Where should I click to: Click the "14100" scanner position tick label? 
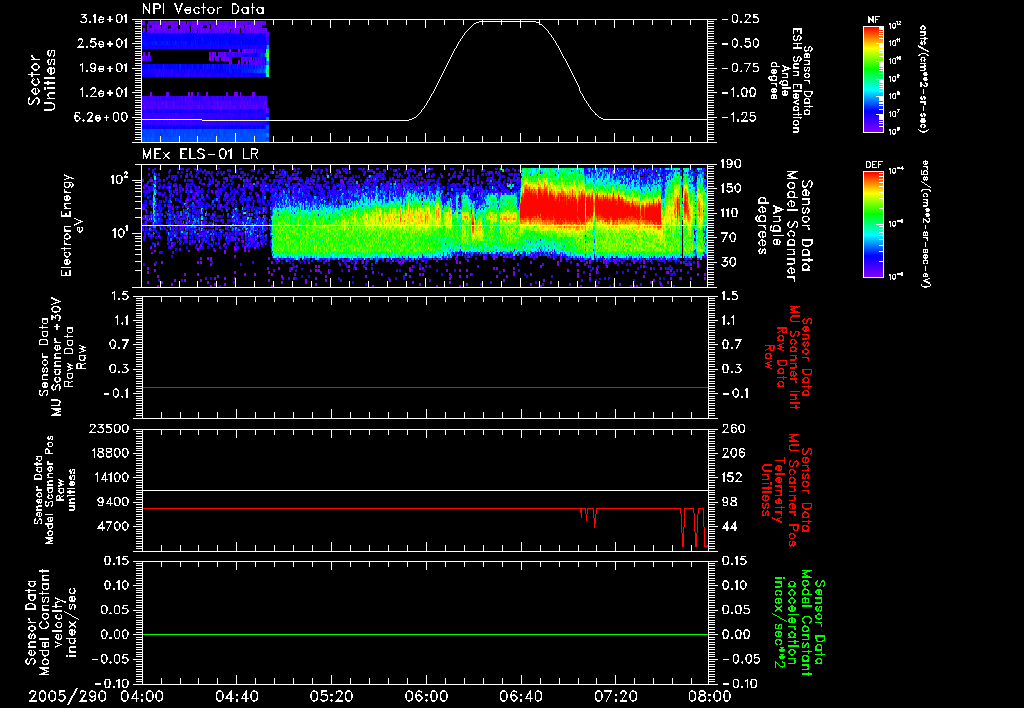tap(109, 477)
